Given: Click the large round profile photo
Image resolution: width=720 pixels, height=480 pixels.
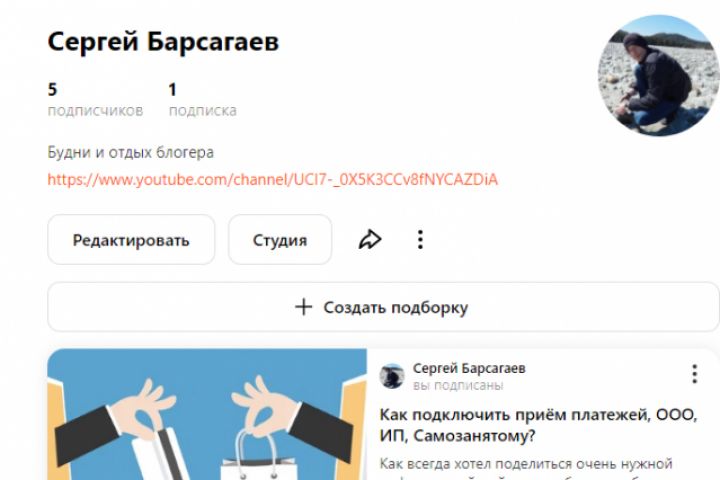Looking at the screenshot, I should point(658,75).
